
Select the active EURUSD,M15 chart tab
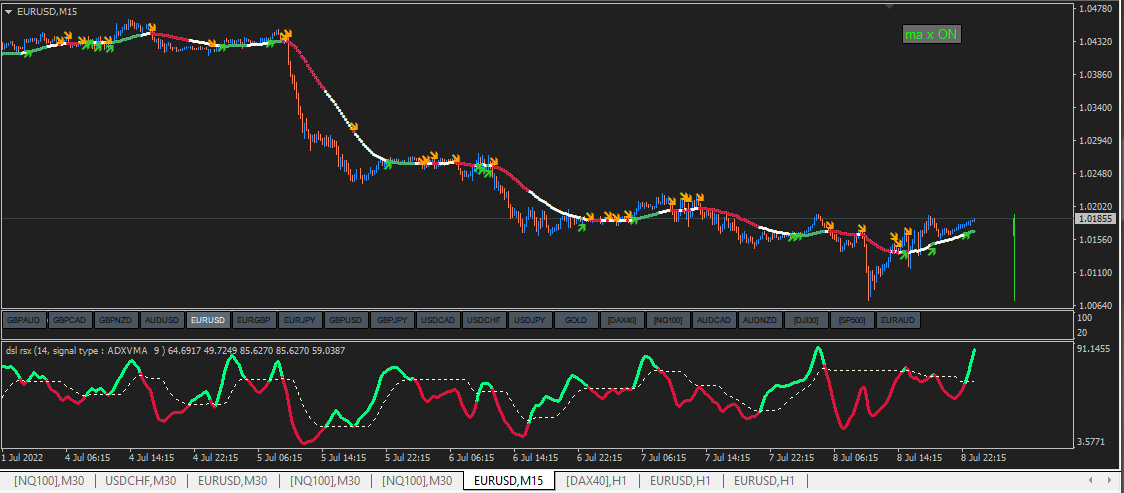point(509,481)
